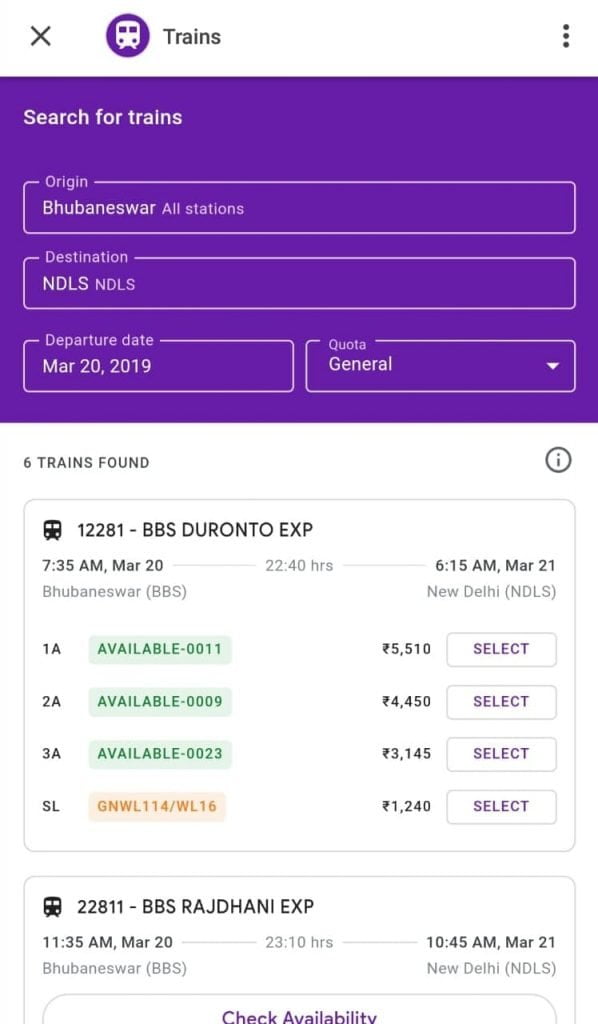Close the Trains screen with X icon
The width and height of the screenshot is (598, 1024).
pos(40,36)
